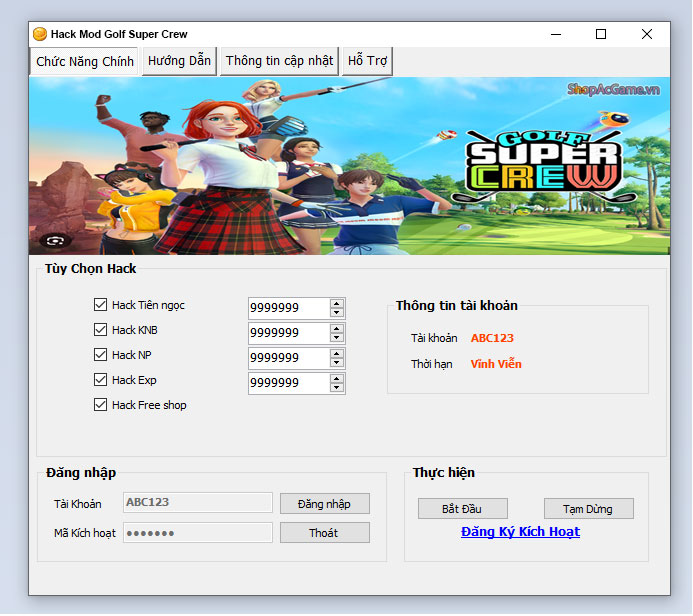Increase the Hack Exp value with up arrow
This screenshot has height=616, width=693.
point(336,379)
